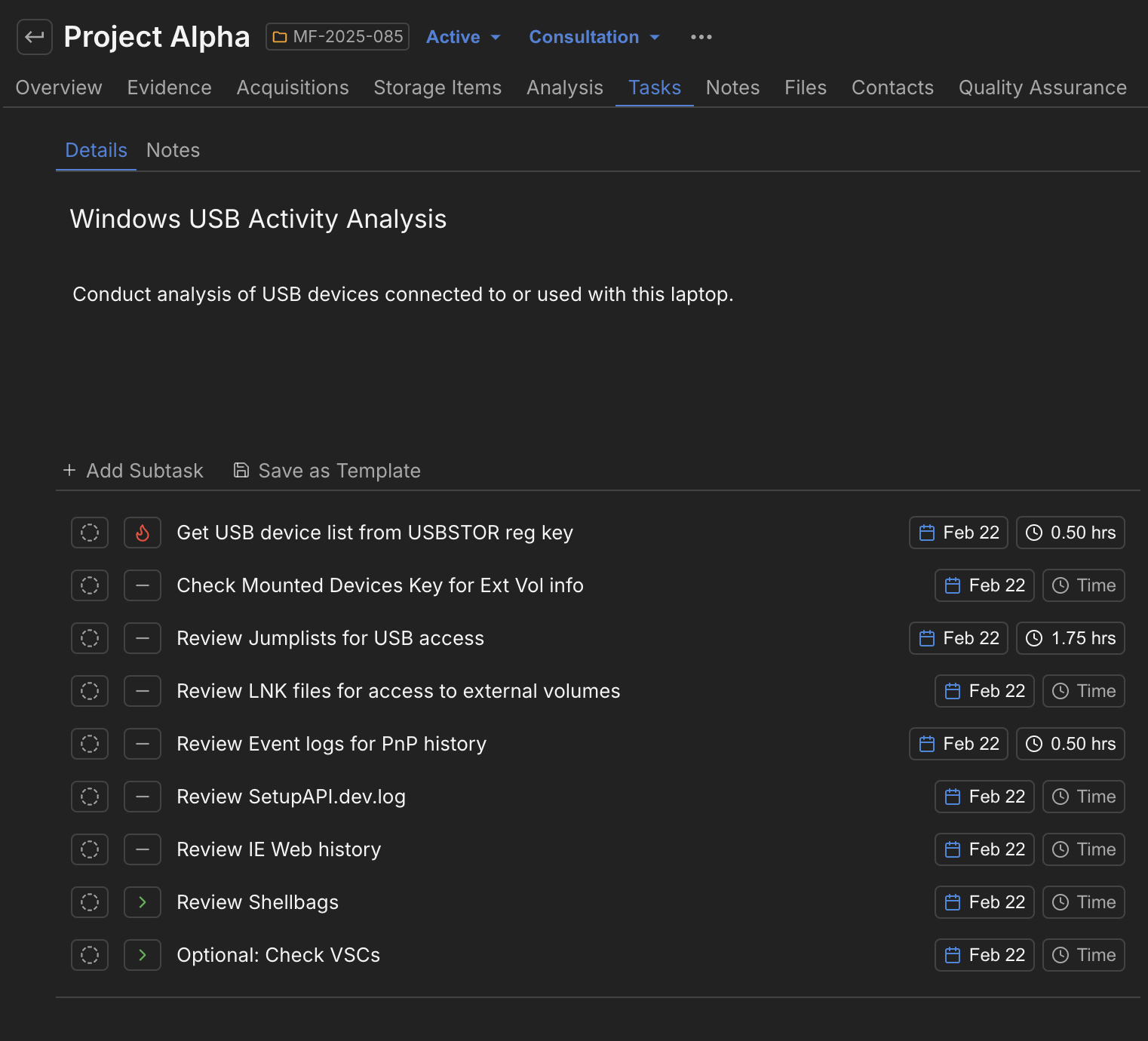1148x1041 pixels.
Task: Click the fire priority icon on USBSTOR subtask
Action: (x=143, y=533)
